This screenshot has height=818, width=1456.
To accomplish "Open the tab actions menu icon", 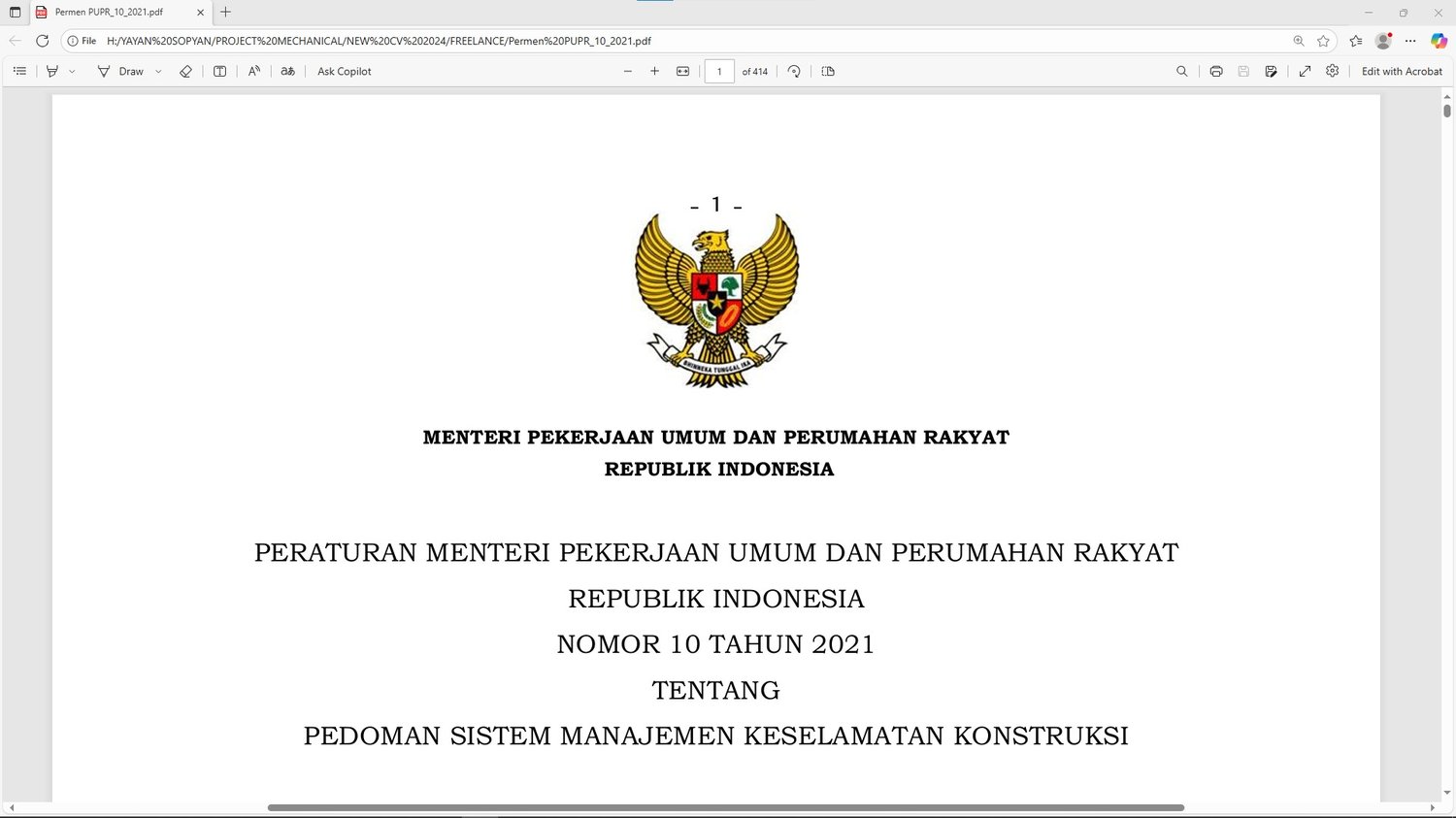I will pos(15,13).
